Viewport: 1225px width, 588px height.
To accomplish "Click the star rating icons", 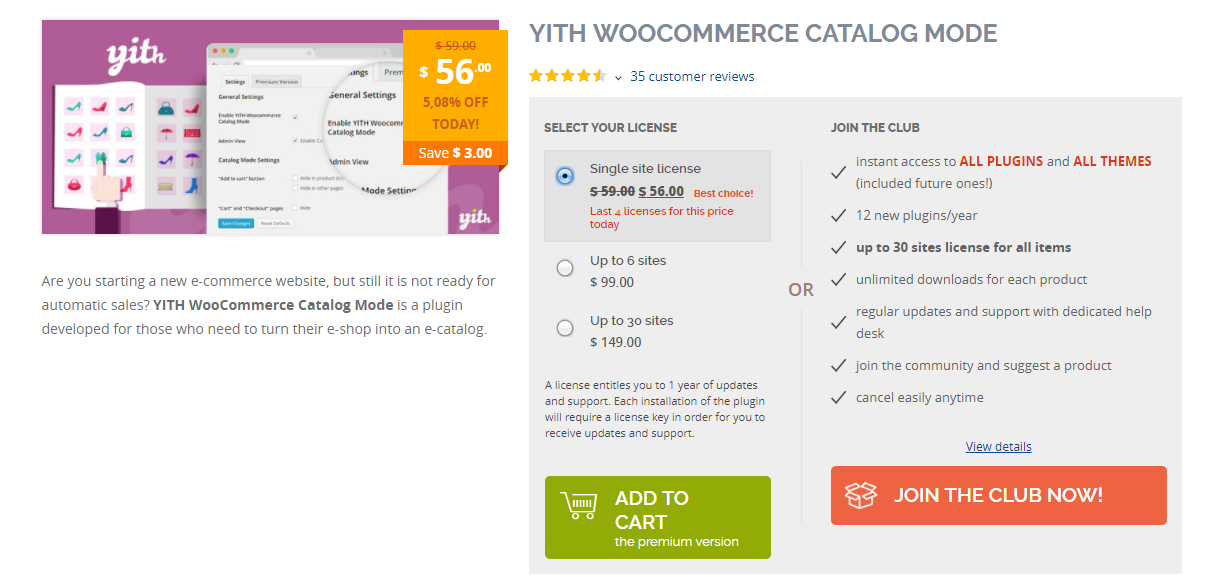I will coord(567,76).
